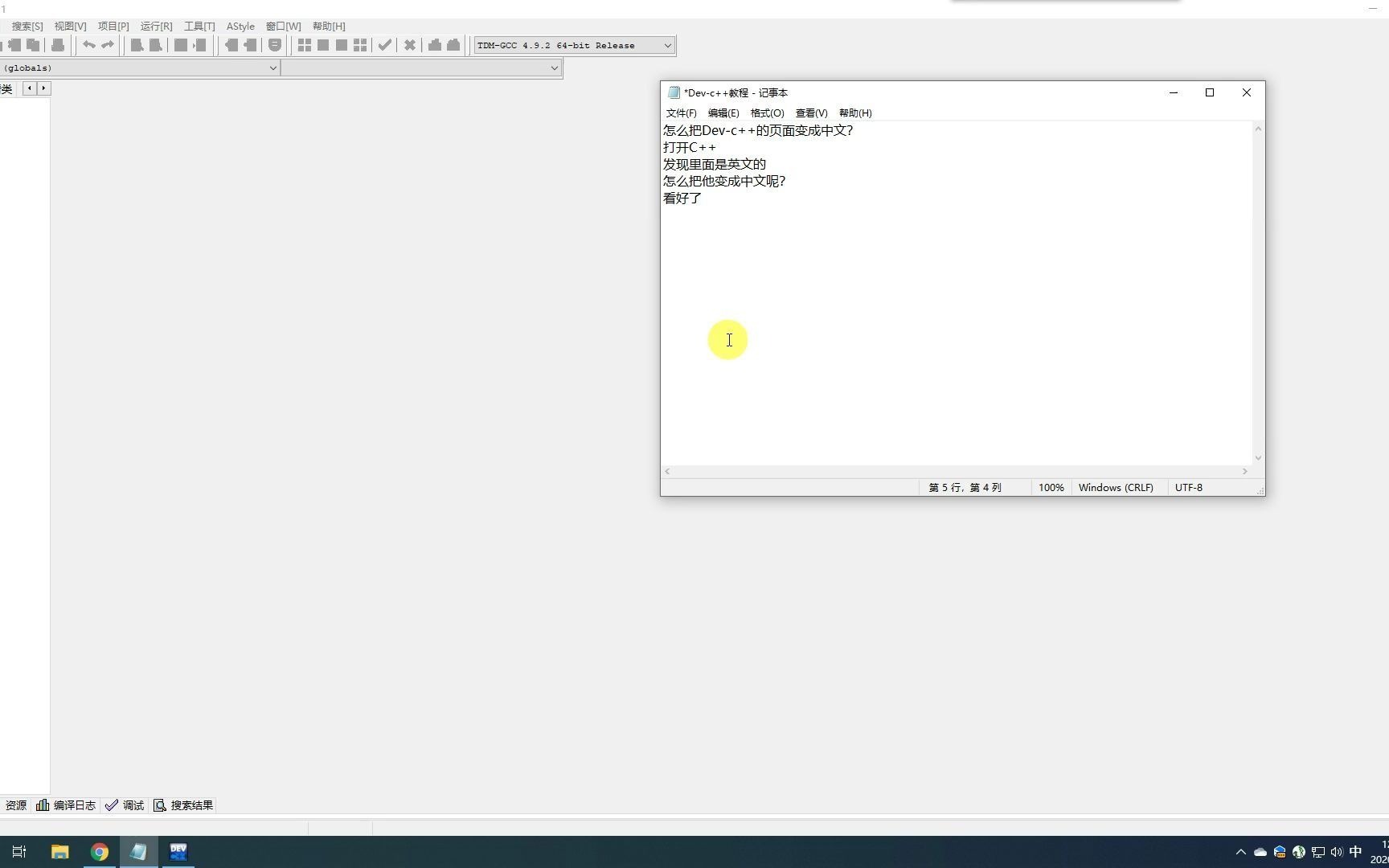Click Windows (CRLF) in Notepad status bar
Screen dimensions: 1389x868
(1116, 488)
